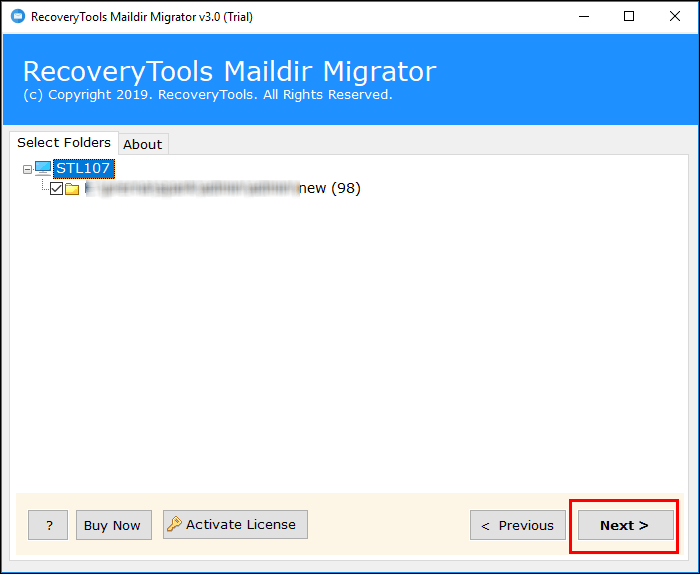Viewport: 700px width, 574px height.
Task: Uncheck the new (98) folder checkbox
Action: 56,188
